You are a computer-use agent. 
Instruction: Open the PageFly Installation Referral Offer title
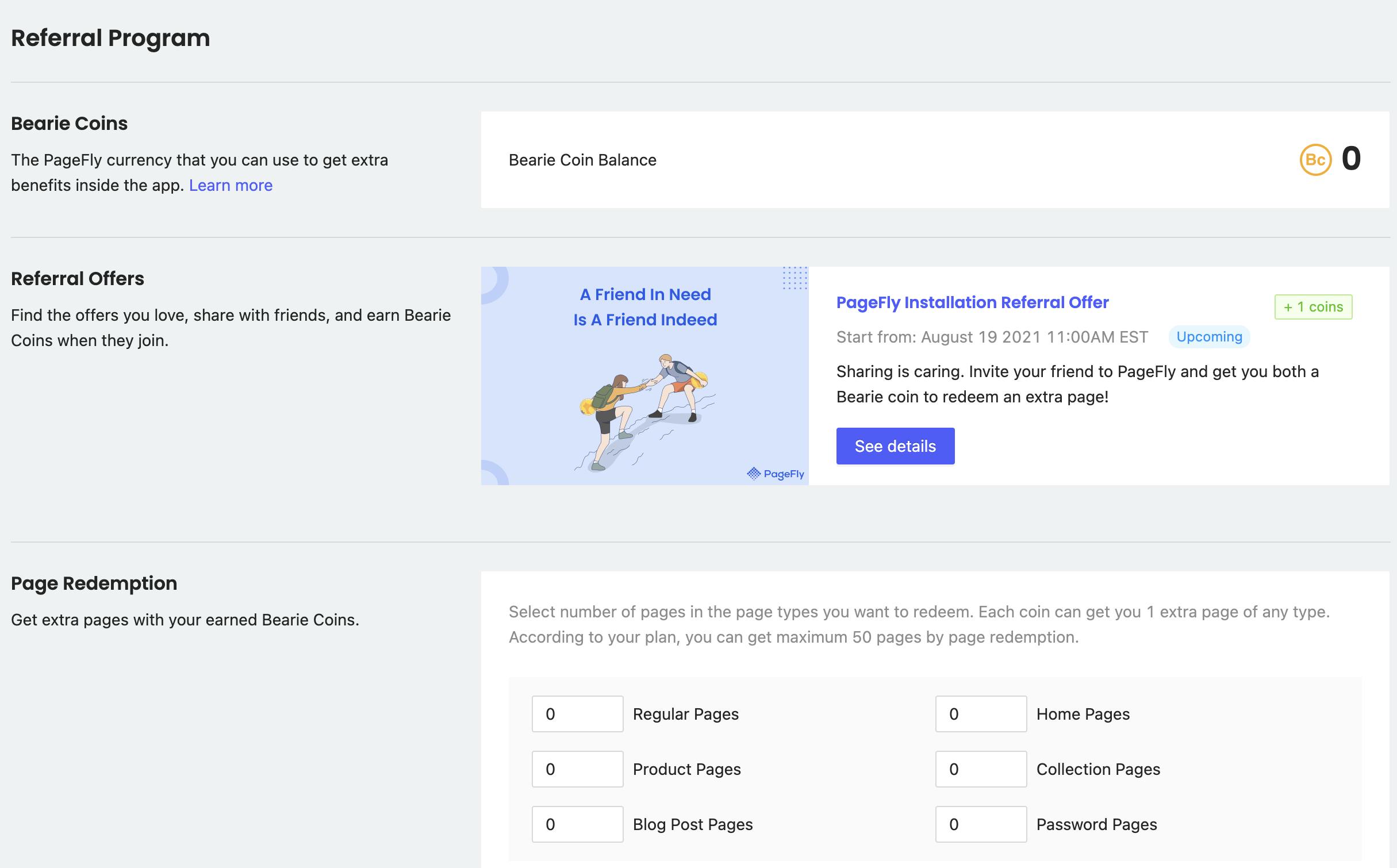(x=972, y=302)
